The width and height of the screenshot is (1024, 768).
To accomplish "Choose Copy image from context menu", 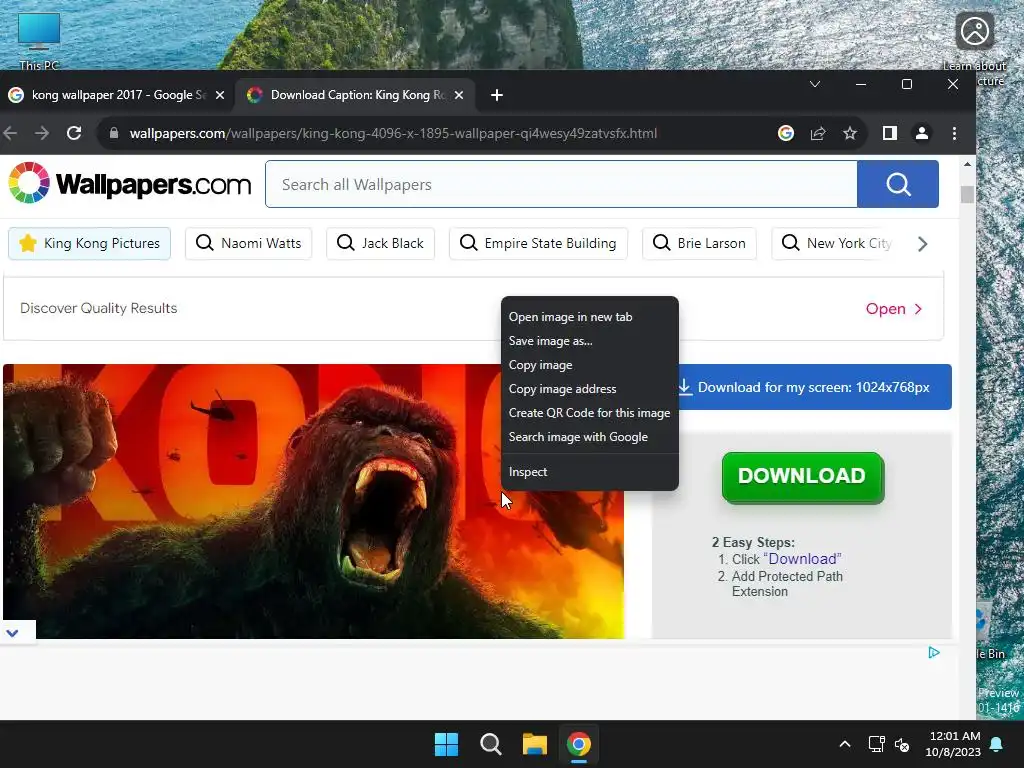I will [590, 365].
